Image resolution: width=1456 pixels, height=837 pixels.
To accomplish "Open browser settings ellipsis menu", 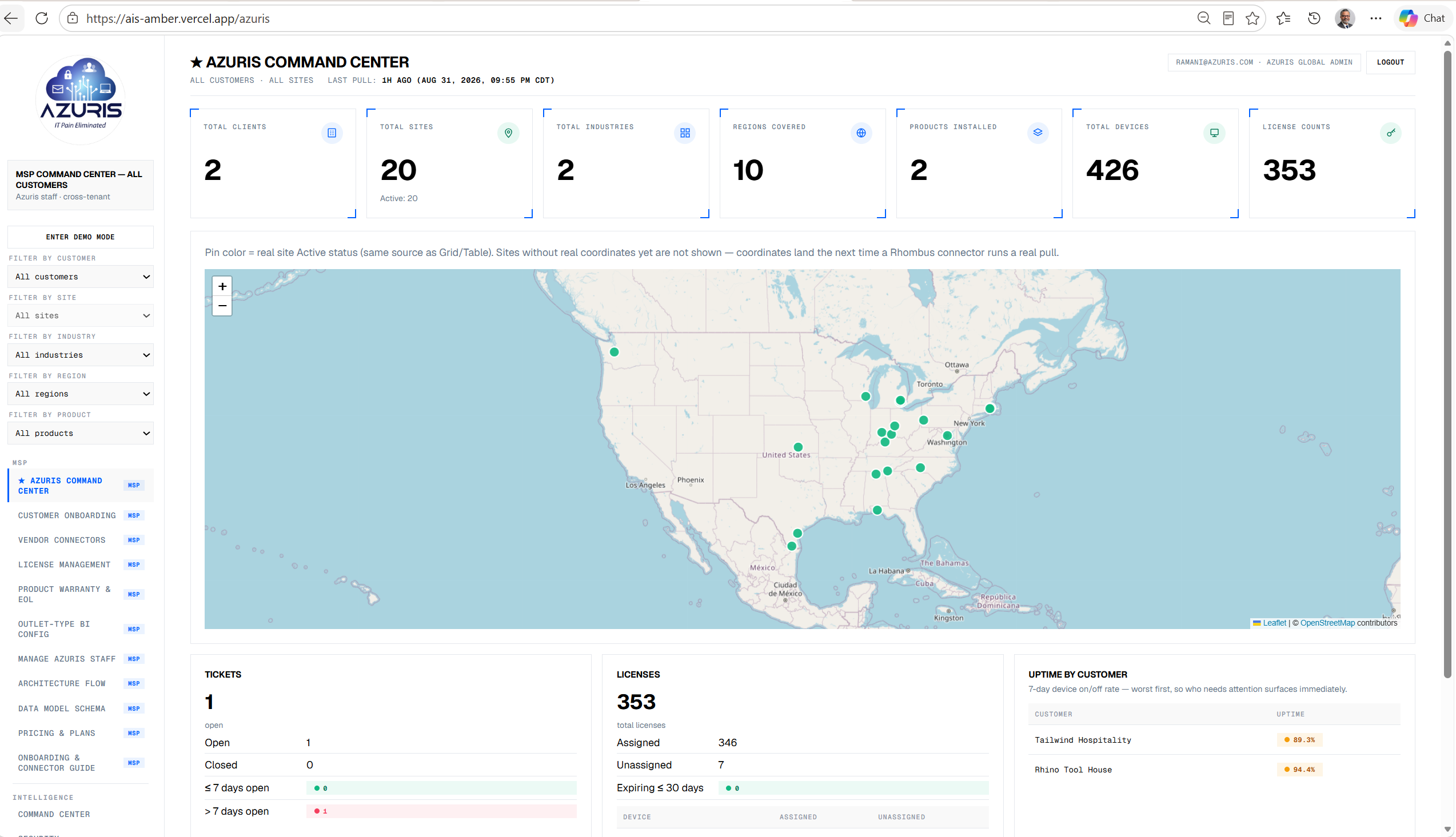I will (x=1375, y=18).
